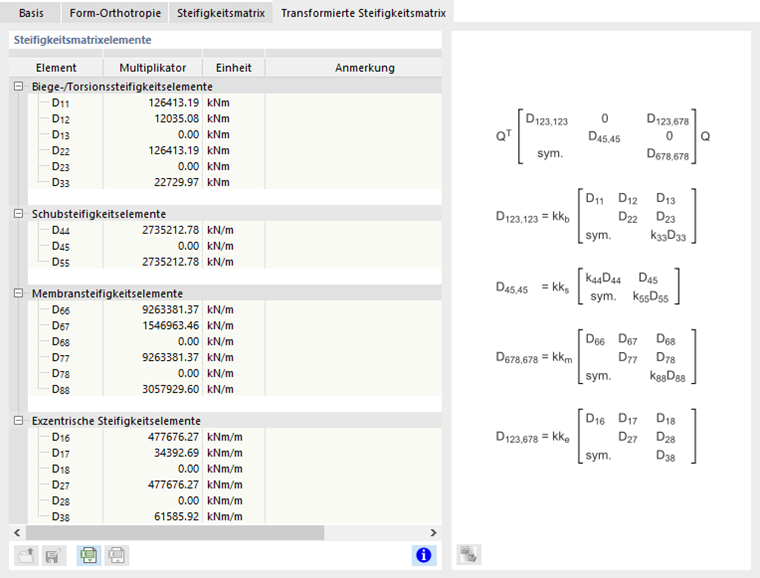This screenshot has height=578, width=760.
Task: Switch to the Basis tab
Action: tap(31, 12)
